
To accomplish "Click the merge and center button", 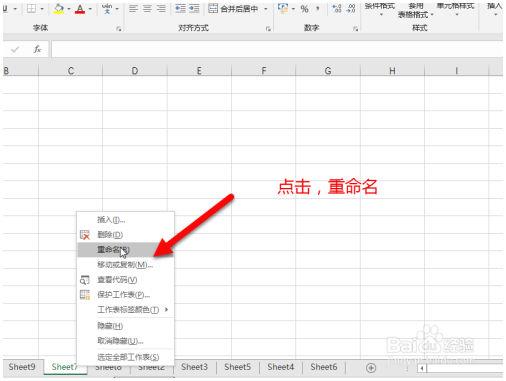I will (233, 9).
